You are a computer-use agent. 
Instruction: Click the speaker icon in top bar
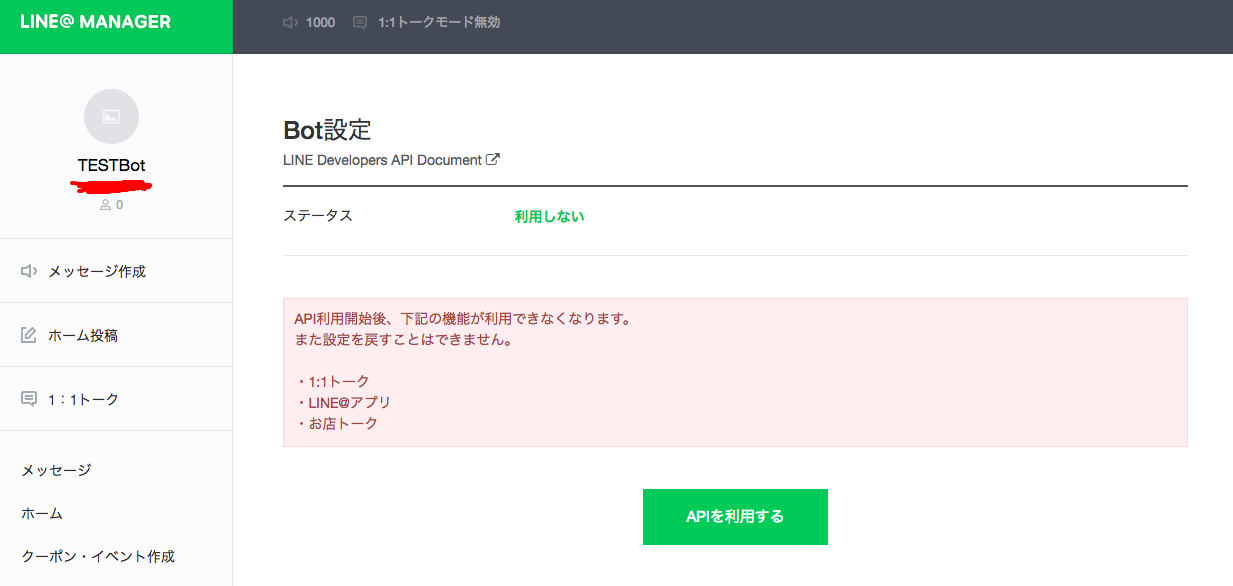click(x=290, y=22)
